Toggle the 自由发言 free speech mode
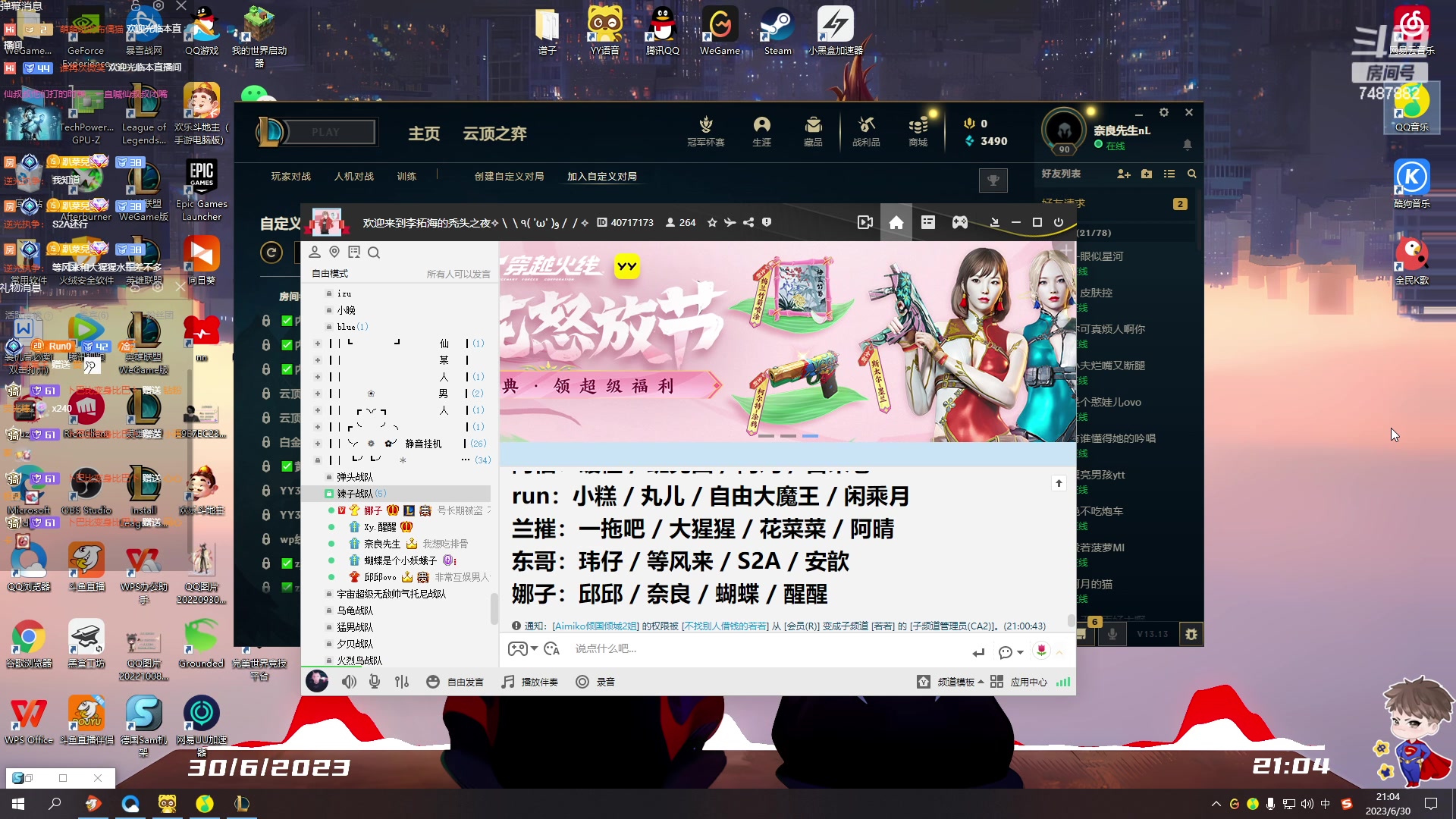Image resolution: width=1456 pixels, height=819 pixels. (x=456, y=682)
